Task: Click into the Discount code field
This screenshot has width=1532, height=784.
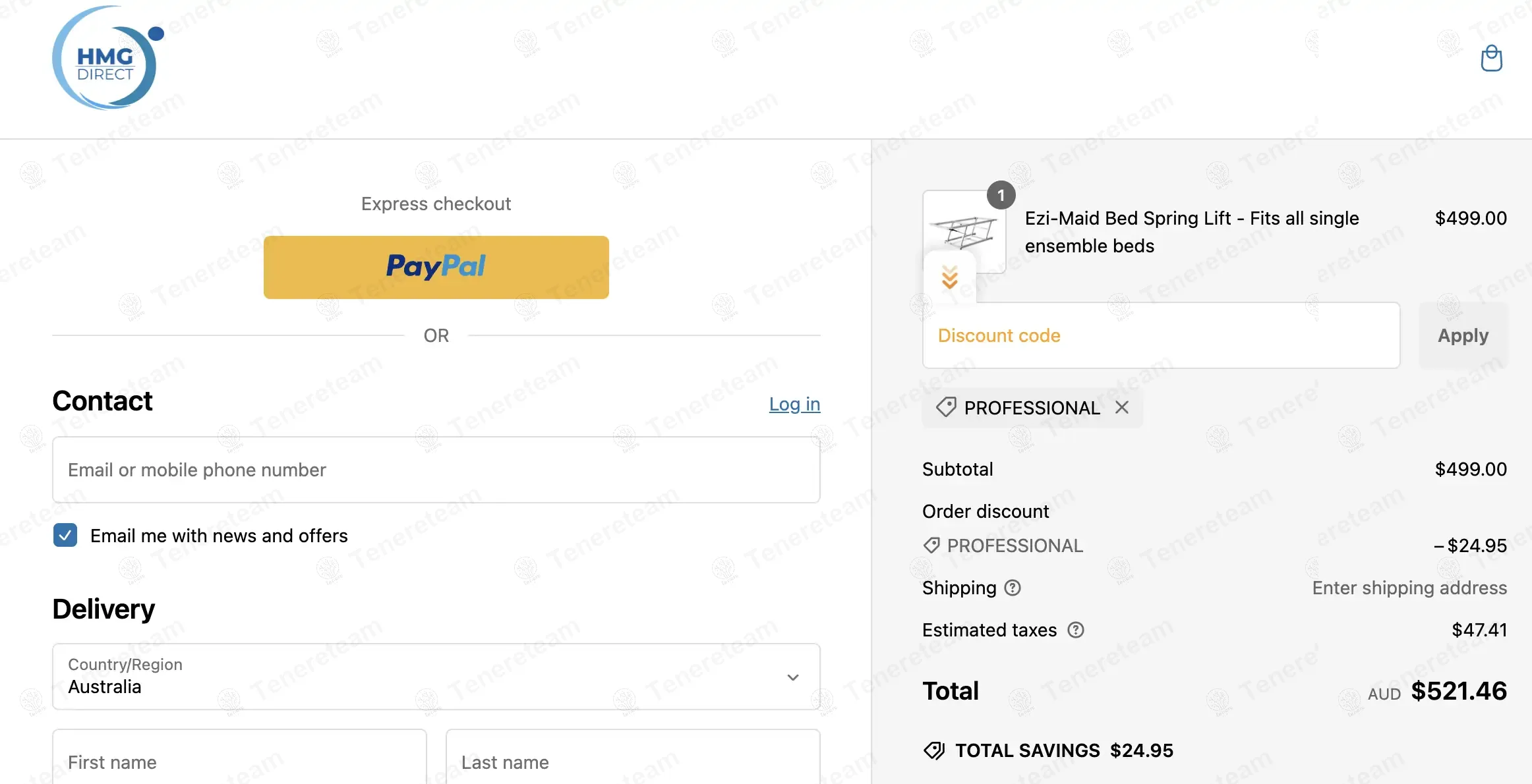Action: point(1161,335)
